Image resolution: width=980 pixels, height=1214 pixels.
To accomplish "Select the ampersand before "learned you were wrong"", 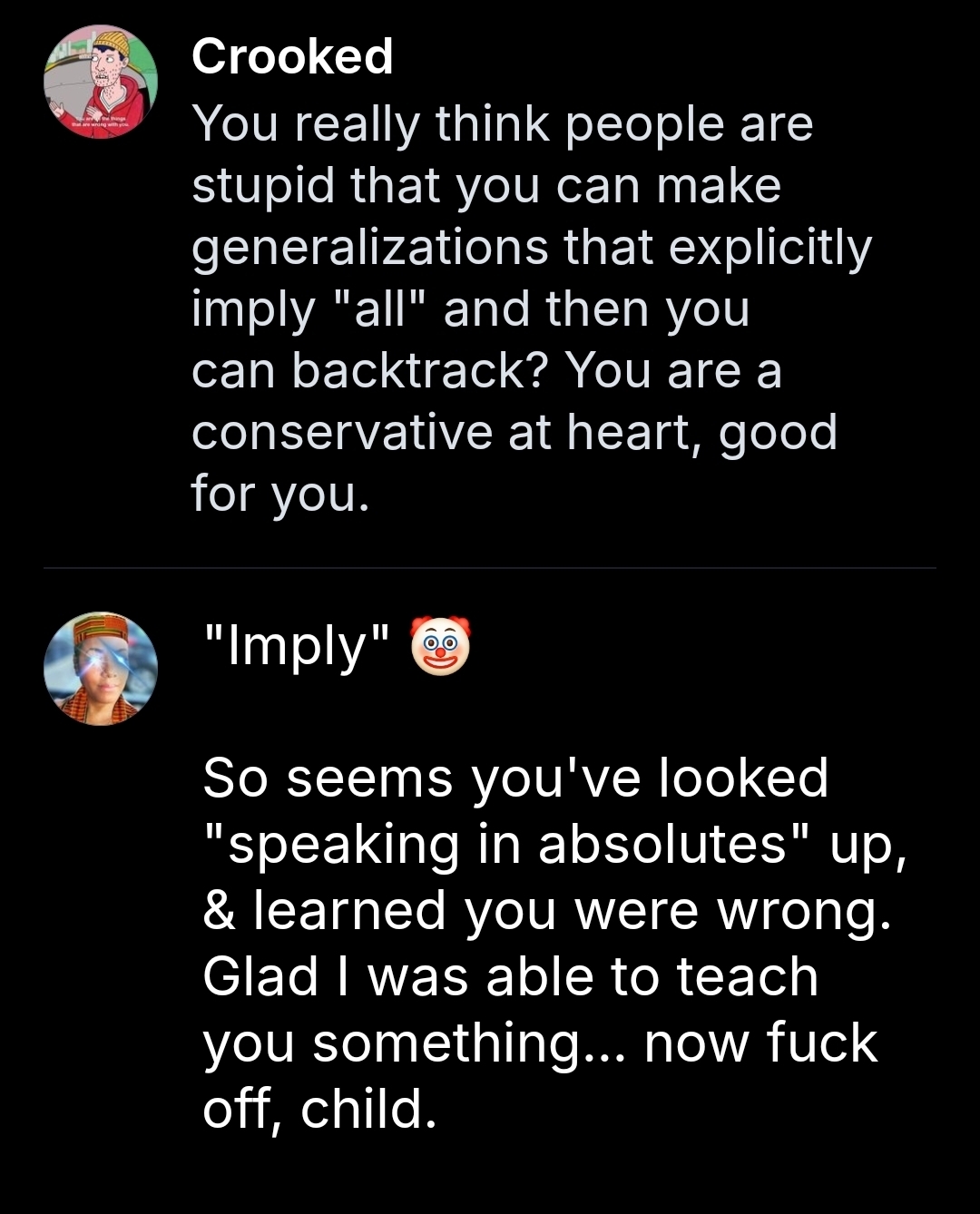I will click(219, 911).
